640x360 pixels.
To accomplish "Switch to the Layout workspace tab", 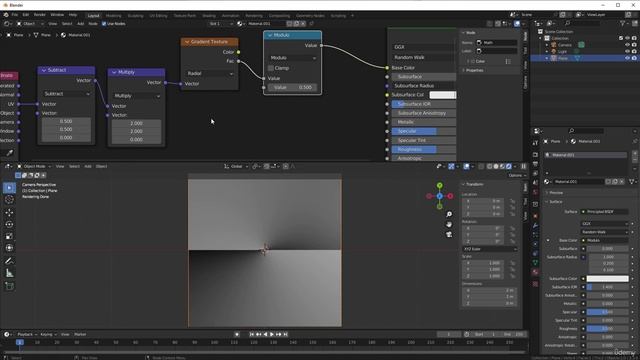I will pyautogui.click(x=93, y=16).
